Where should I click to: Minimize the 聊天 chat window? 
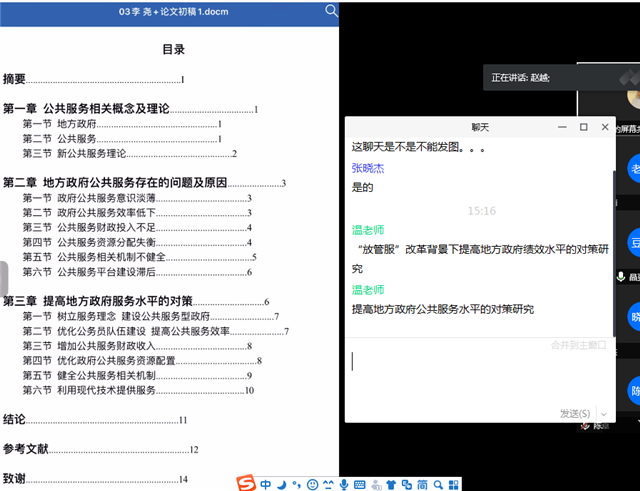pos(562,127)
